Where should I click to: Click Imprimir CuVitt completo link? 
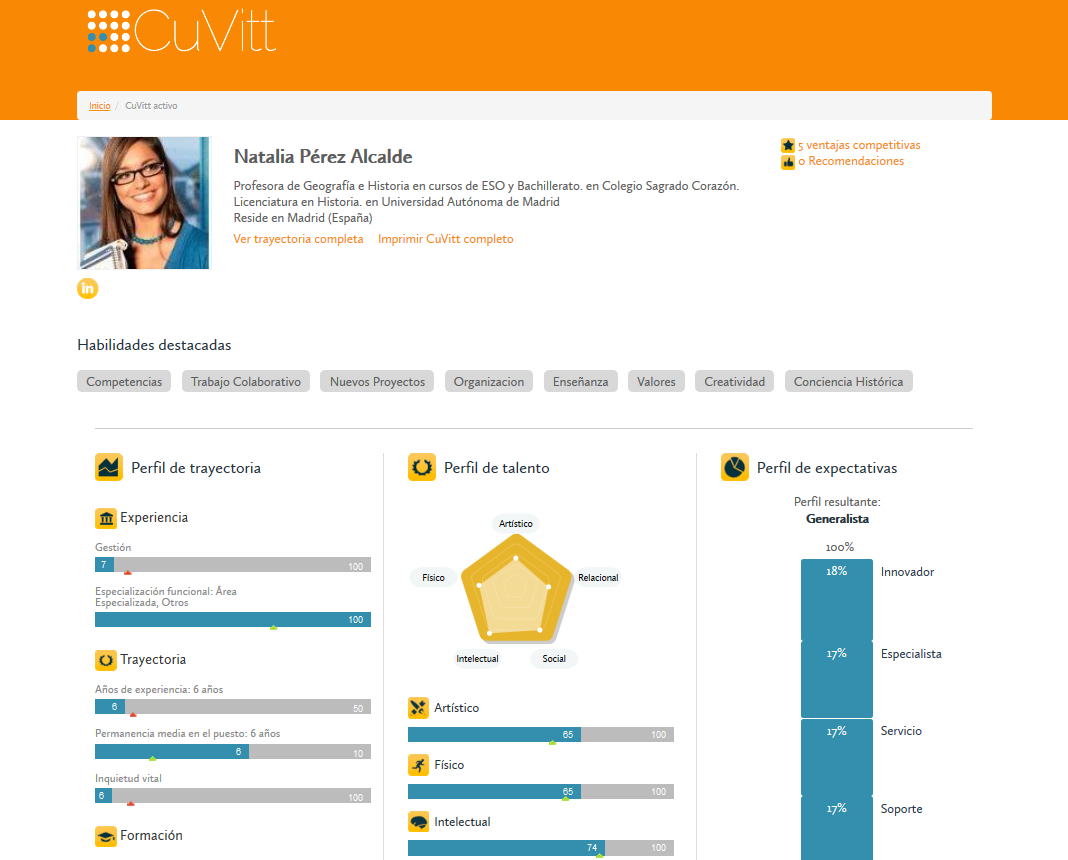[445, 239]
